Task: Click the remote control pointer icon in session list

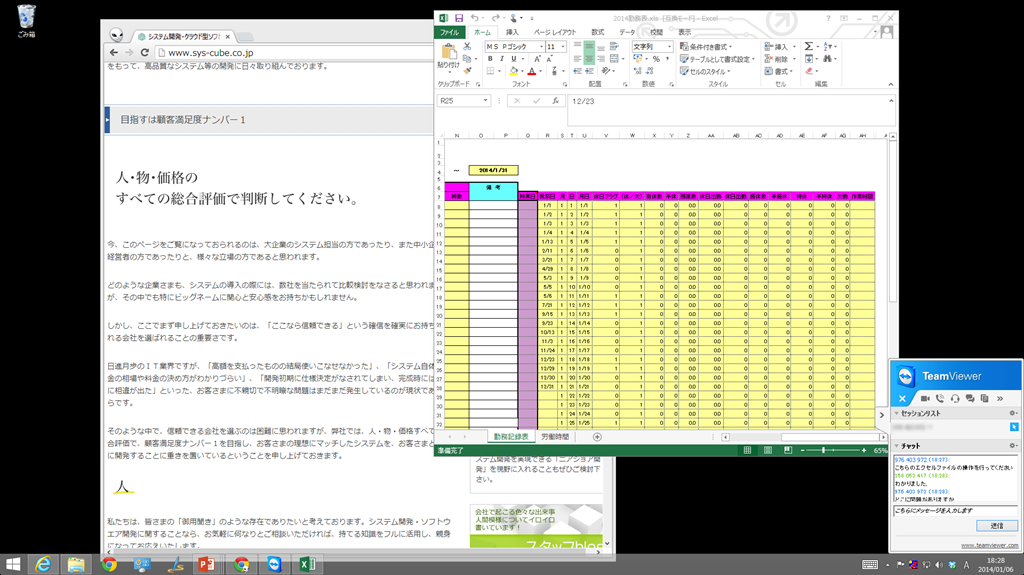Action: 1014,427
